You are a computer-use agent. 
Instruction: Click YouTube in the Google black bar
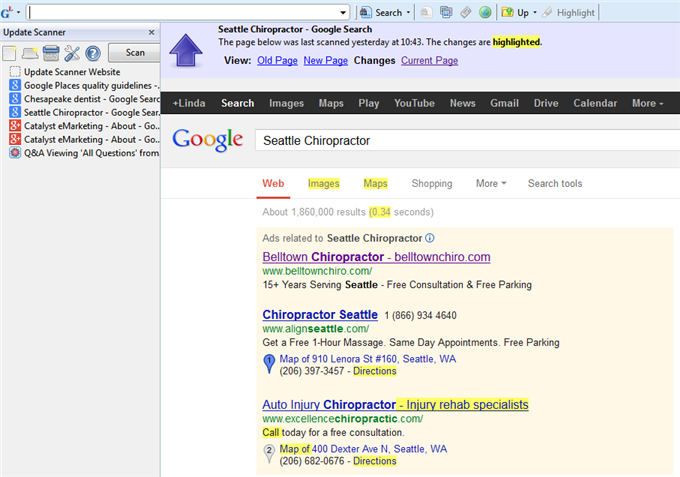point(414,103)
